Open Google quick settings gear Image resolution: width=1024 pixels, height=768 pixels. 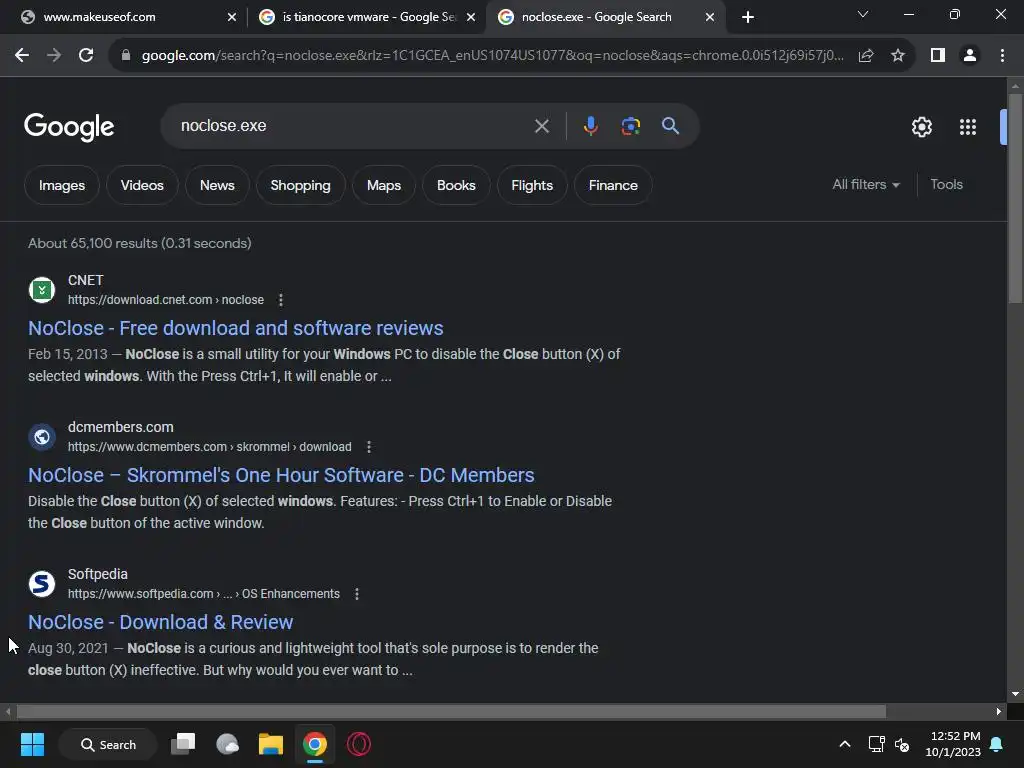click(x=921, y=127)
